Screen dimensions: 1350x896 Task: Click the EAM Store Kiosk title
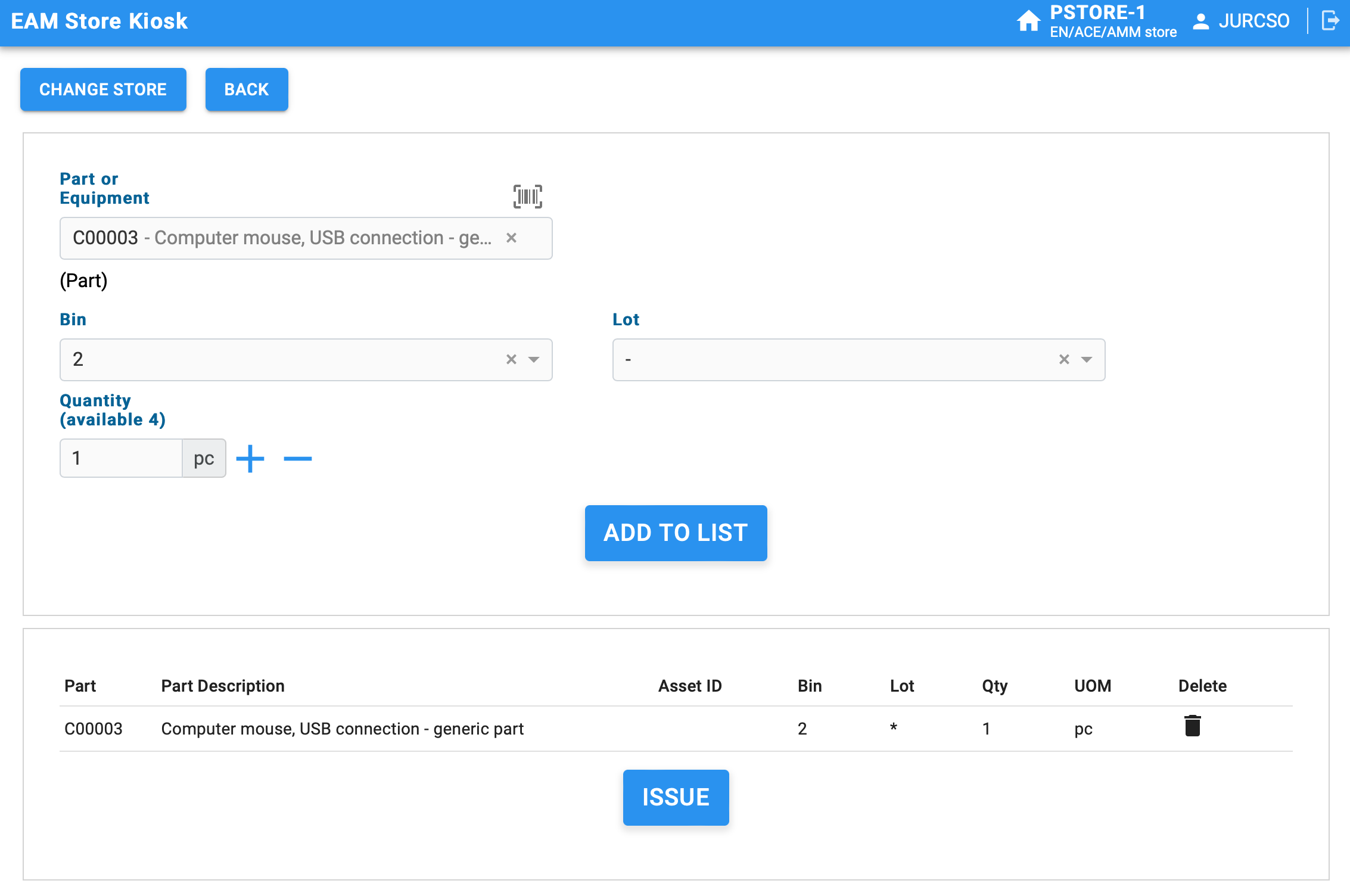click(99, 21)
